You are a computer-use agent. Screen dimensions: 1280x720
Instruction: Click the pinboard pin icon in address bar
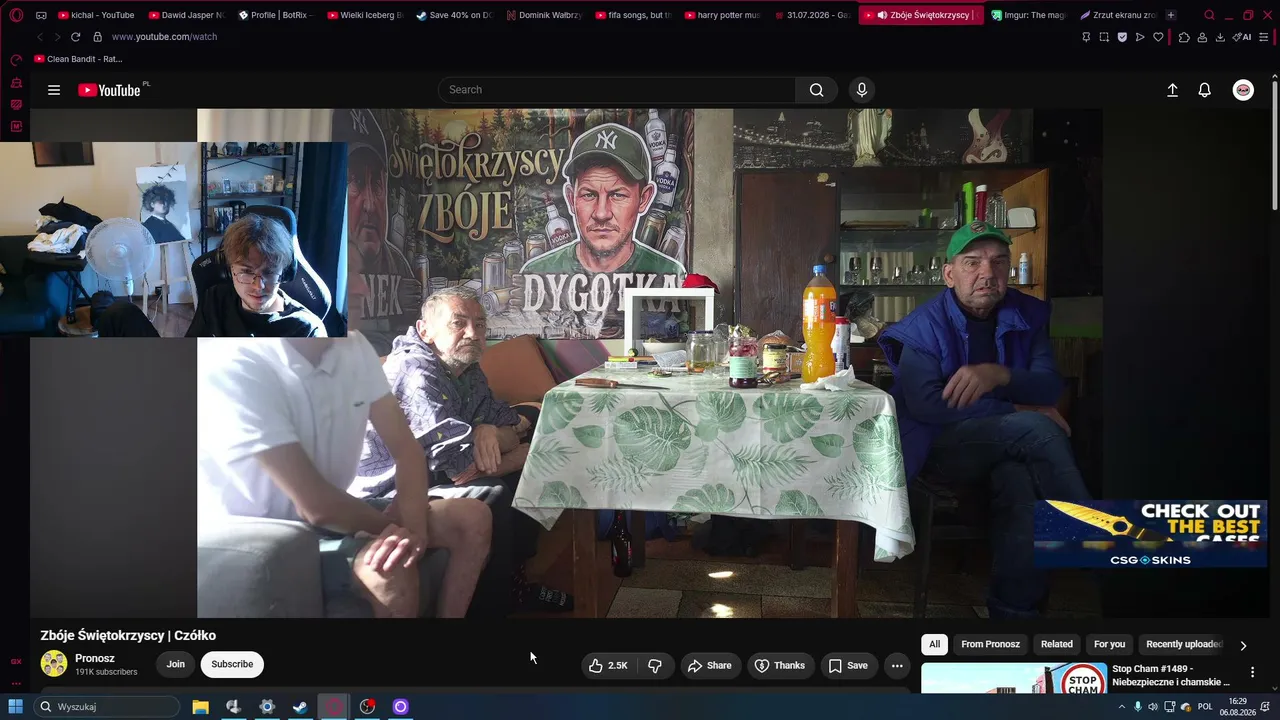pyautogui.click(x=1086, y=37)
